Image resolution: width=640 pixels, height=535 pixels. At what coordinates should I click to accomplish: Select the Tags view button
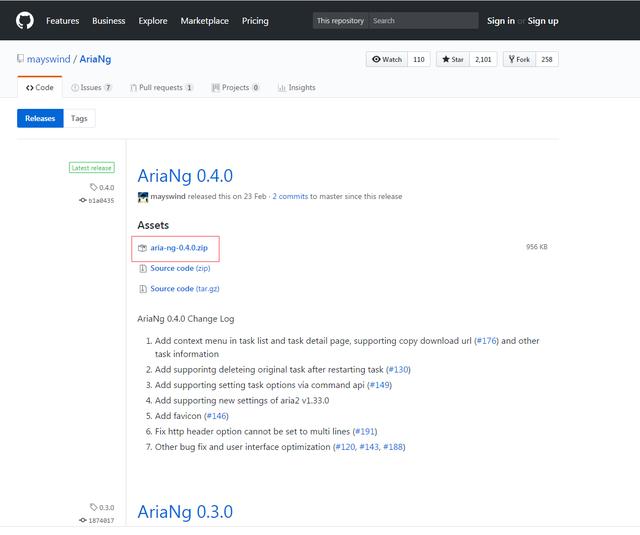point(79,118)
